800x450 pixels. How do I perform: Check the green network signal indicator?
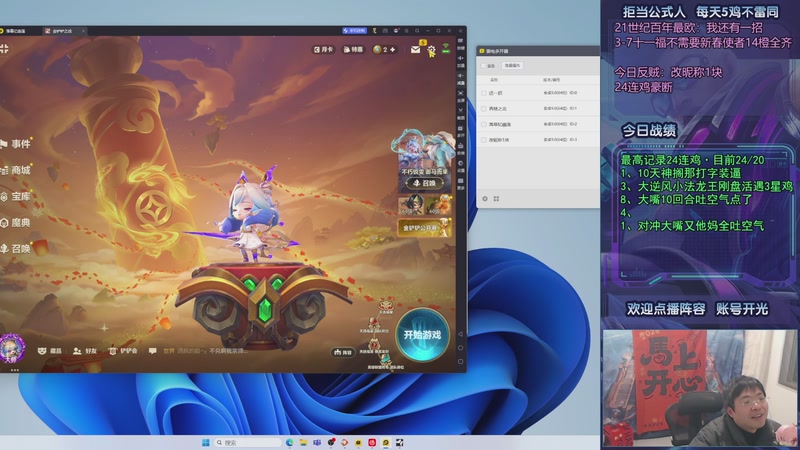pyautogui.click(x=446, y=48)
